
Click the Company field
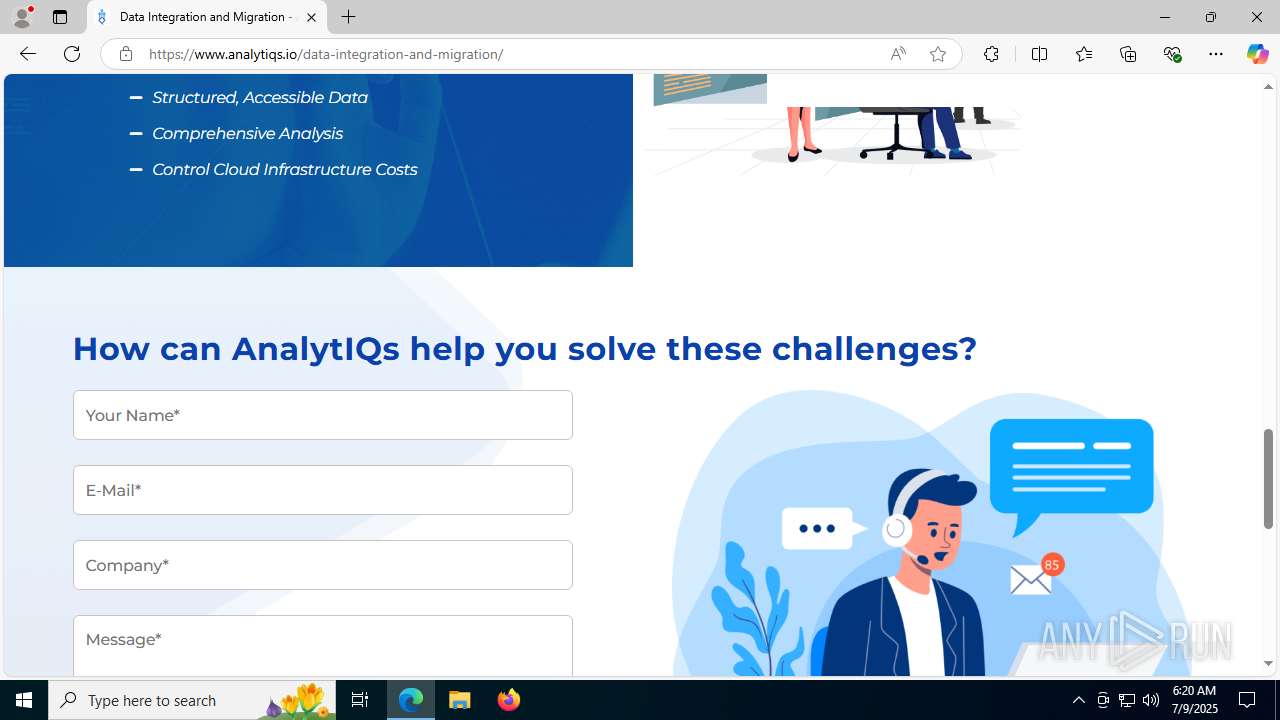(323, 565)
